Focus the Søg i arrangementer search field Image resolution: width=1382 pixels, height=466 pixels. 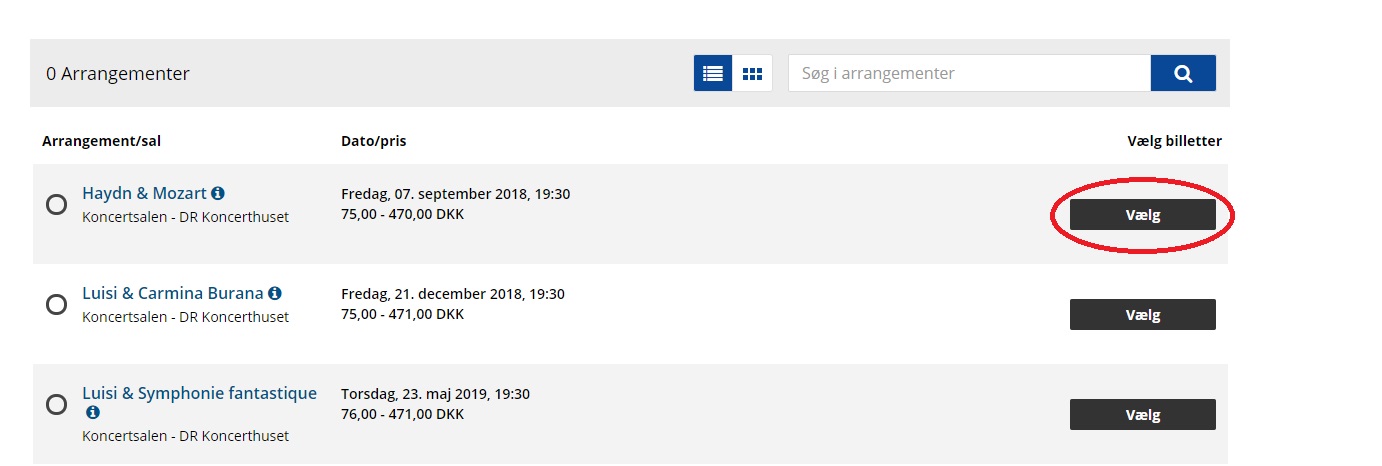[969, 73]
